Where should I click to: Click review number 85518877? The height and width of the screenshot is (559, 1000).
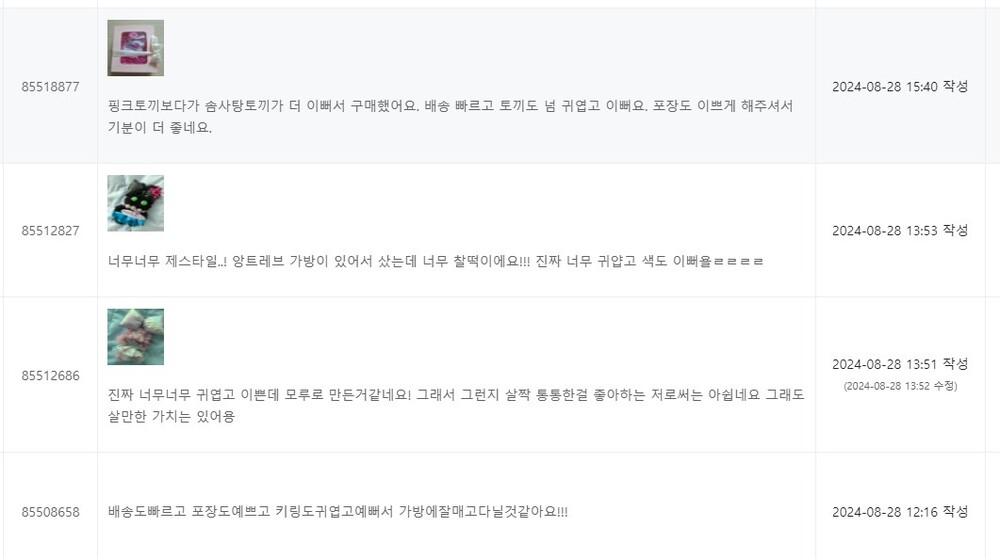point(49,87)
